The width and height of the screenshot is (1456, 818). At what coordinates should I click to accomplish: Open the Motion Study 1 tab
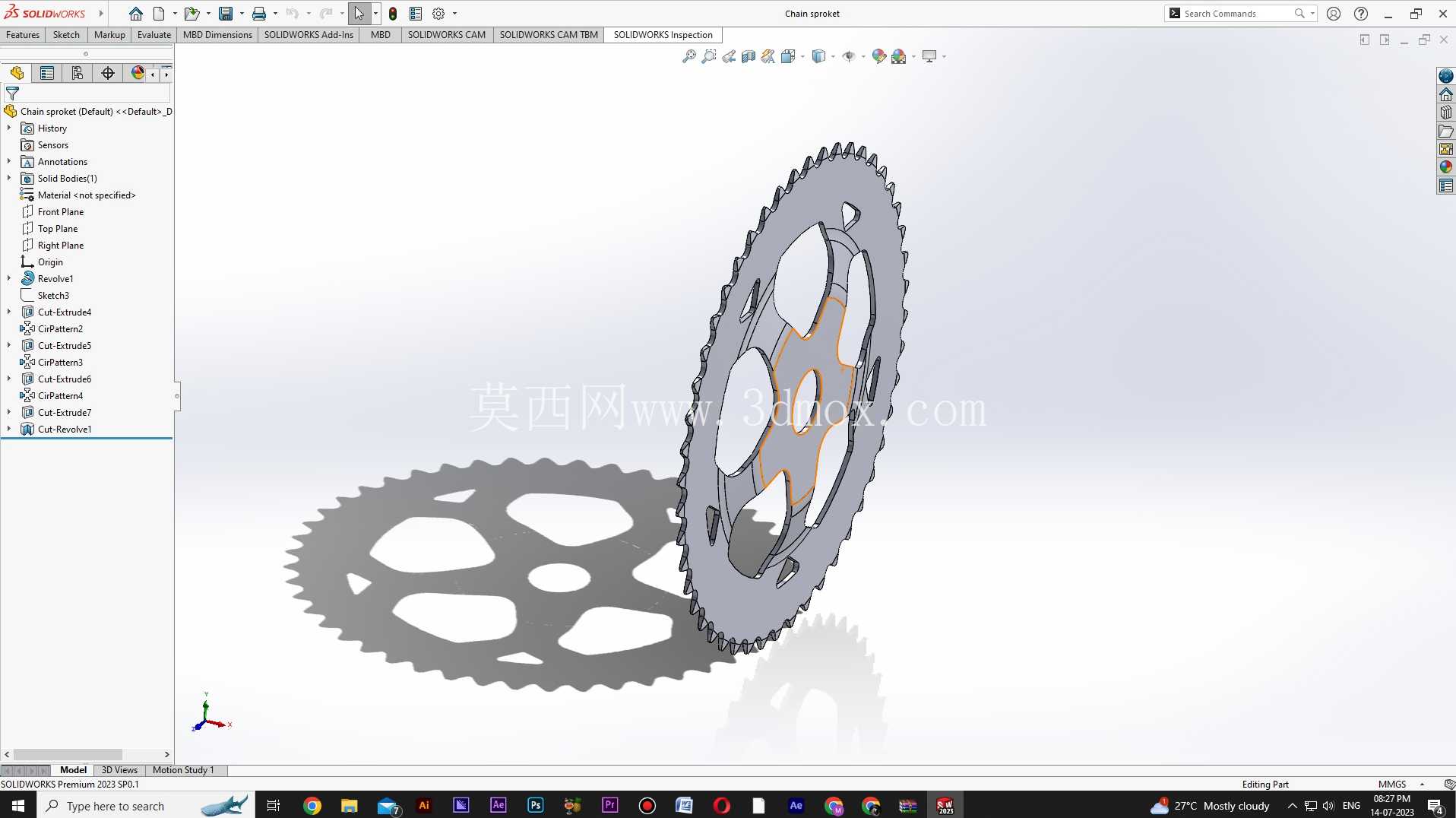click(183, 770)
